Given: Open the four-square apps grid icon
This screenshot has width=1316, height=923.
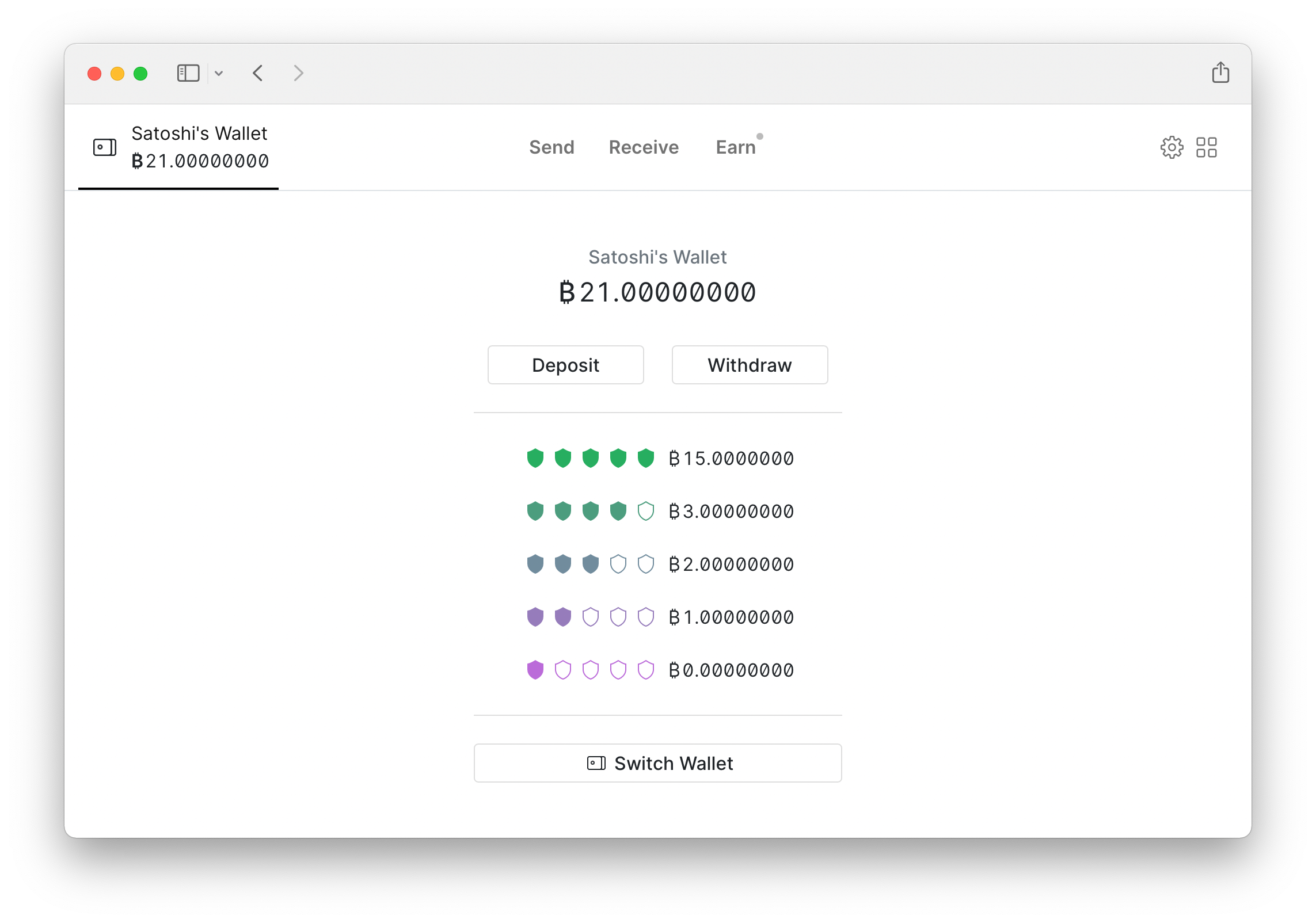Looking at the screenshot, I should (1206, 147).
